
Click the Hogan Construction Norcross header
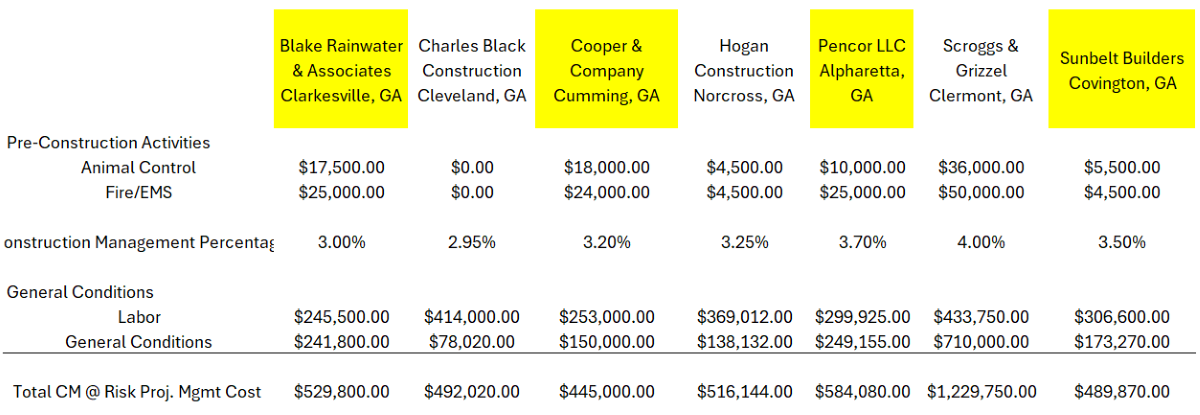click(743, 71)
